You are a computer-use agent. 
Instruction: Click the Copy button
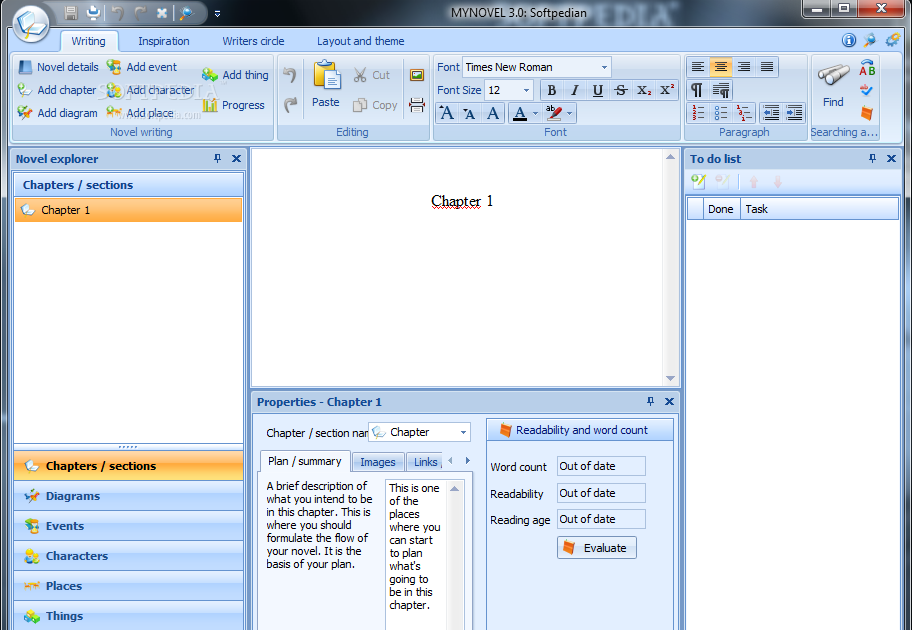pyautogui.click(x=375, y=105)
